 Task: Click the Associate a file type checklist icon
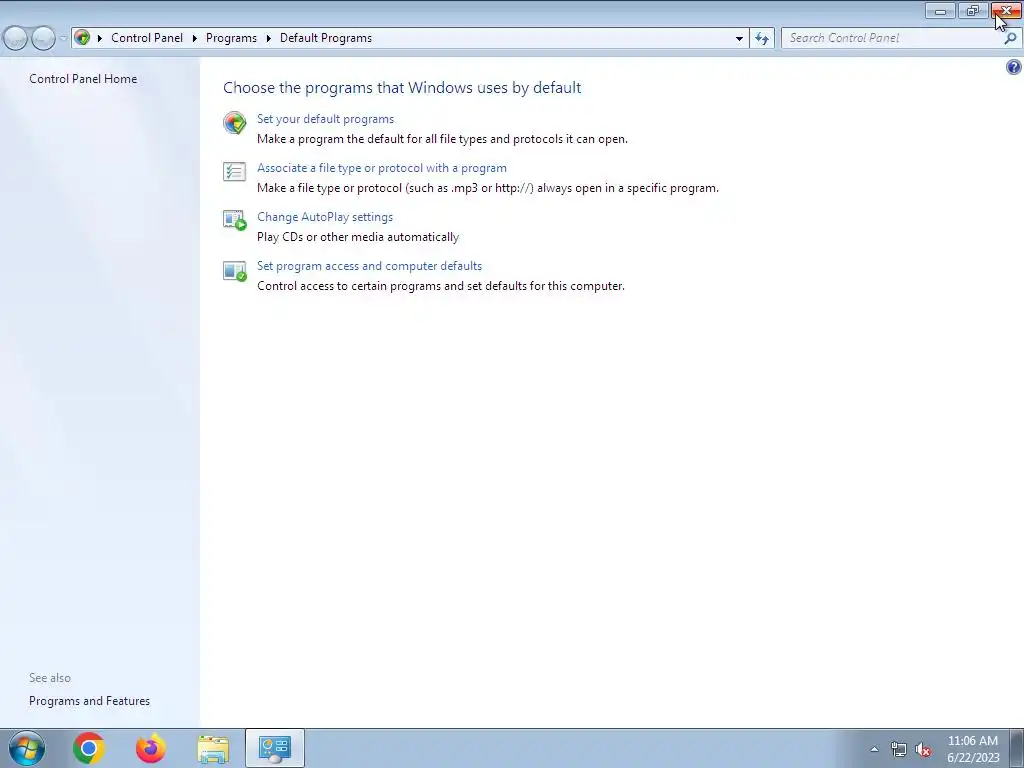(234, 172)
